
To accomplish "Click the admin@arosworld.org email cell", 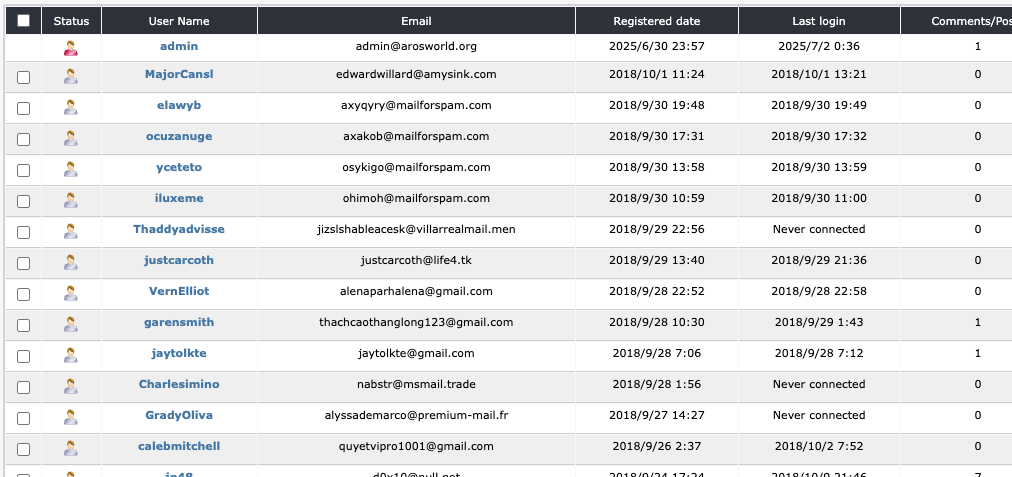I will click(416, 46).
